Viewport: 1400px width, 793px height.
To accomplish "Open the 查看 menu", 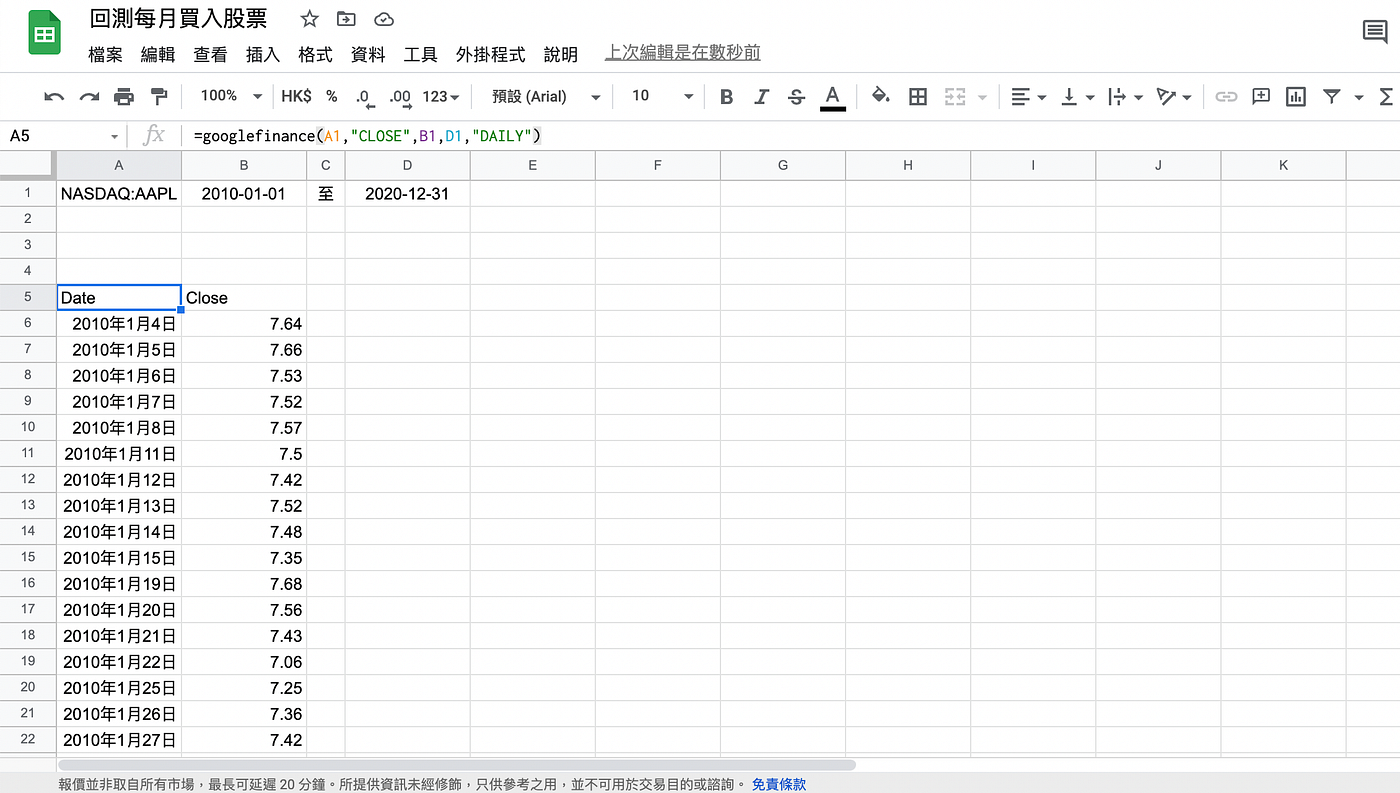I will (210, 55).
